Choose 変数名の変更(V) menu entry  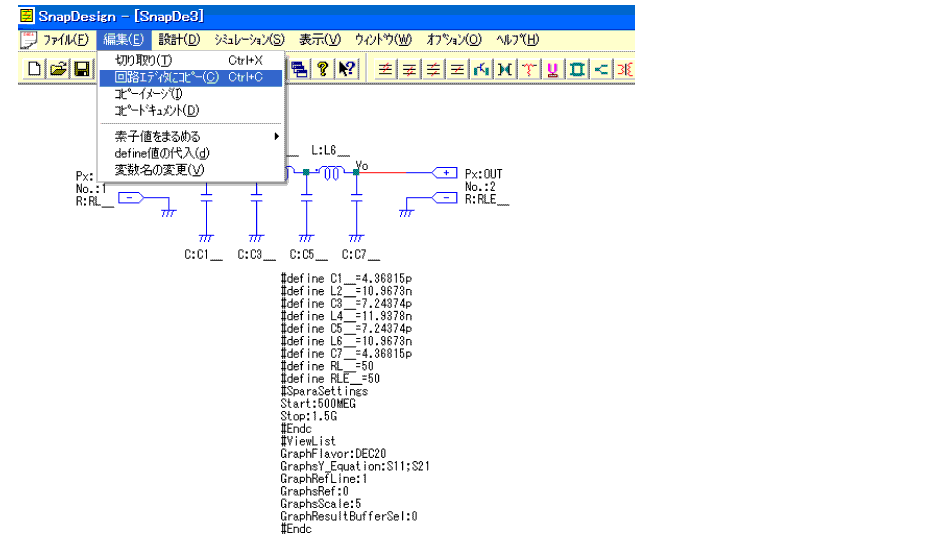point(191,170)
